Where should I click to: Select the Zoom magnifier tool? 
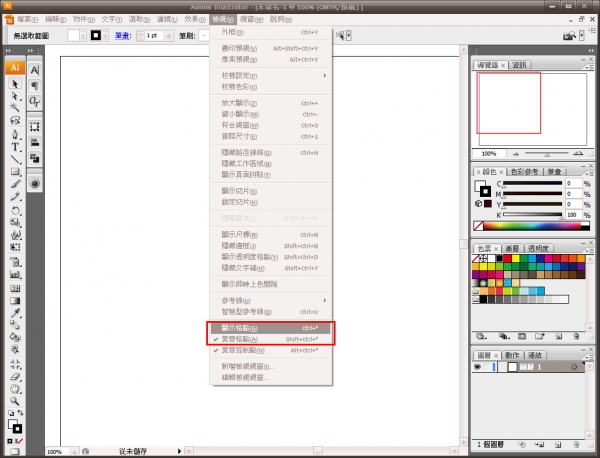15,401
